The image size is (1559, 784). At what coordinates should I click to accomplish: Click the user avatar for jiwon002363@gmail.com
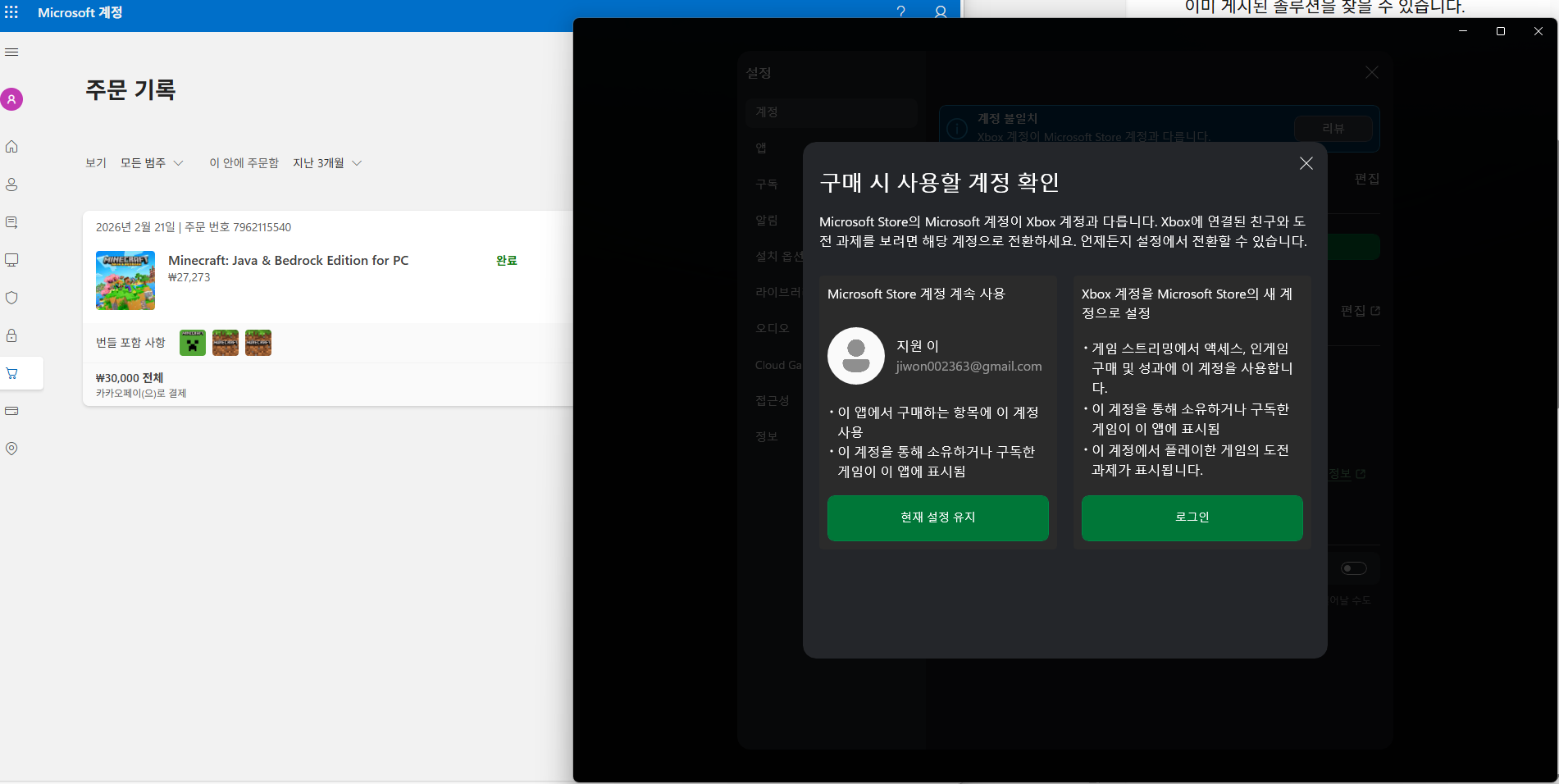pyautogui.click(x=856, y=356)
